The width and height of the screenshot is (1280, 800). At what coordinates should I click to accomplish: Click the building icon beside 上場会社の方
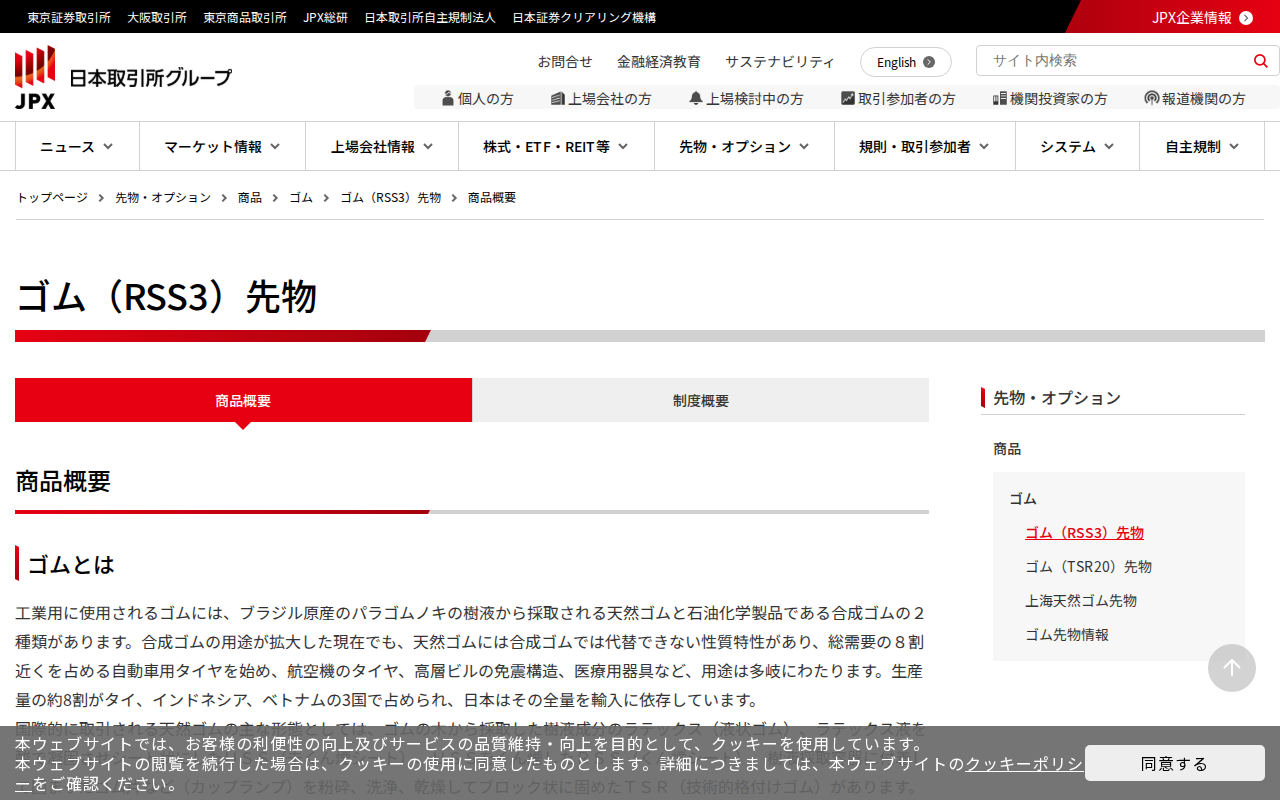pos(558,98)
